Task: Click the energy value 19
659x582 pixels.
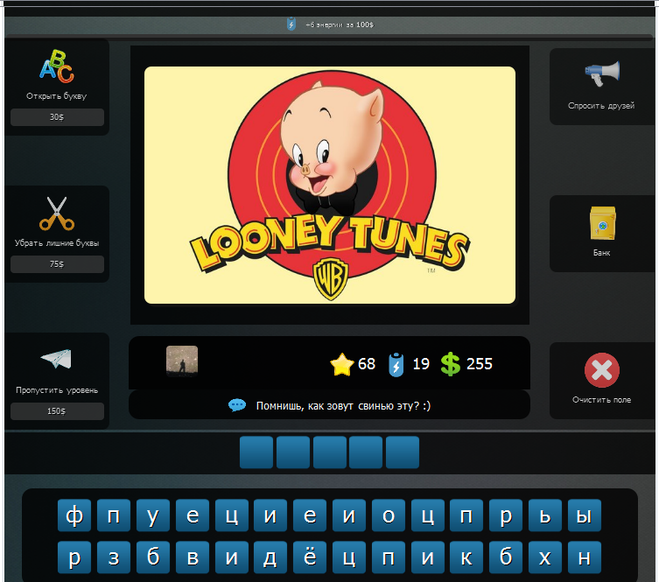Action: coord(421,364)
